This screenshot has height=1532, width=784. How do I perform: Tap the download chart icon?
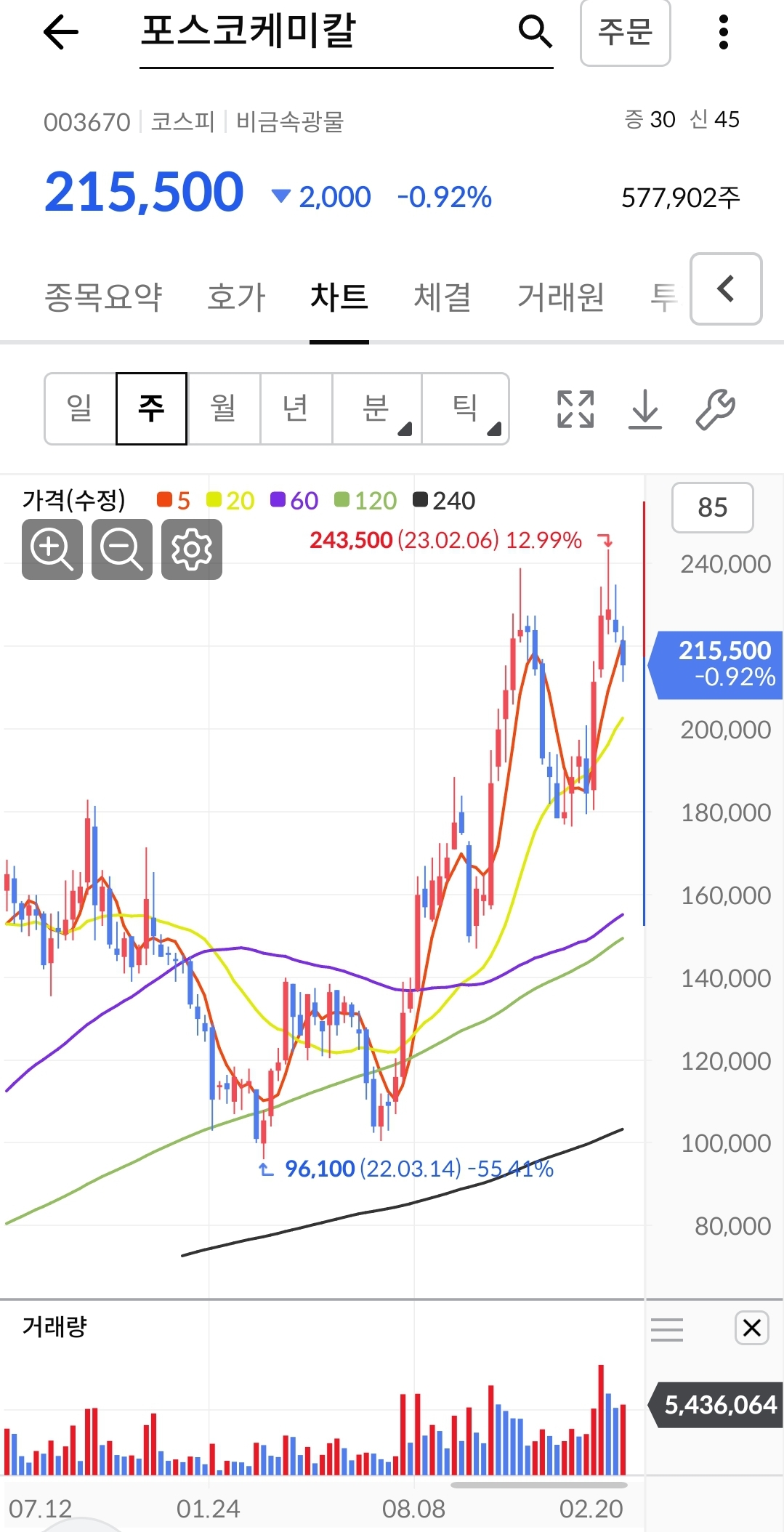645,408
